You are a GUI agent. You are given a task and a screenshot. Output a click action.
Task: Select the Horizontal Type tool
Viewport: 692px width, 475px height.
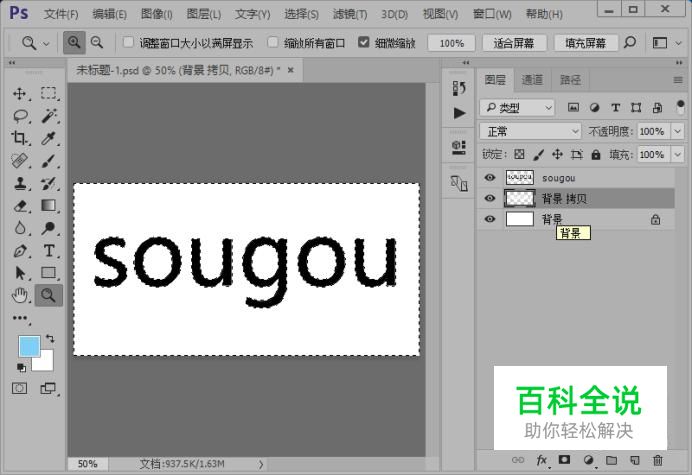click(x=48, y=250)
